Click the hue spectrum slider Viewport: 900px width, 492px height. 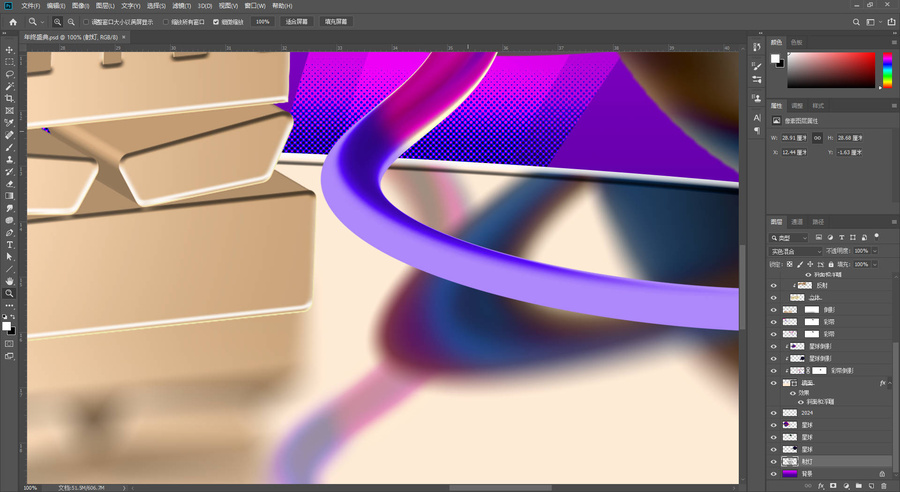[887, 70]
